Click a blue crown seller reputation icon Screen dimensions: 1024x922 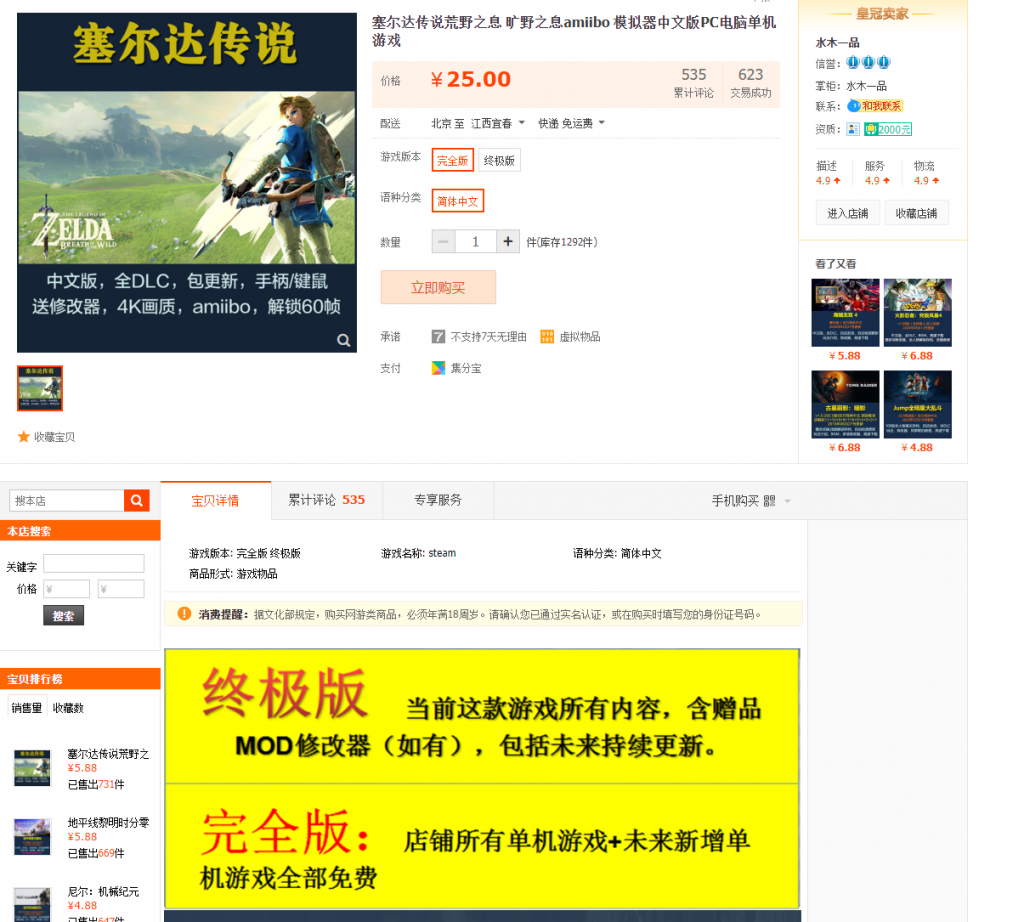click(854, 62)
